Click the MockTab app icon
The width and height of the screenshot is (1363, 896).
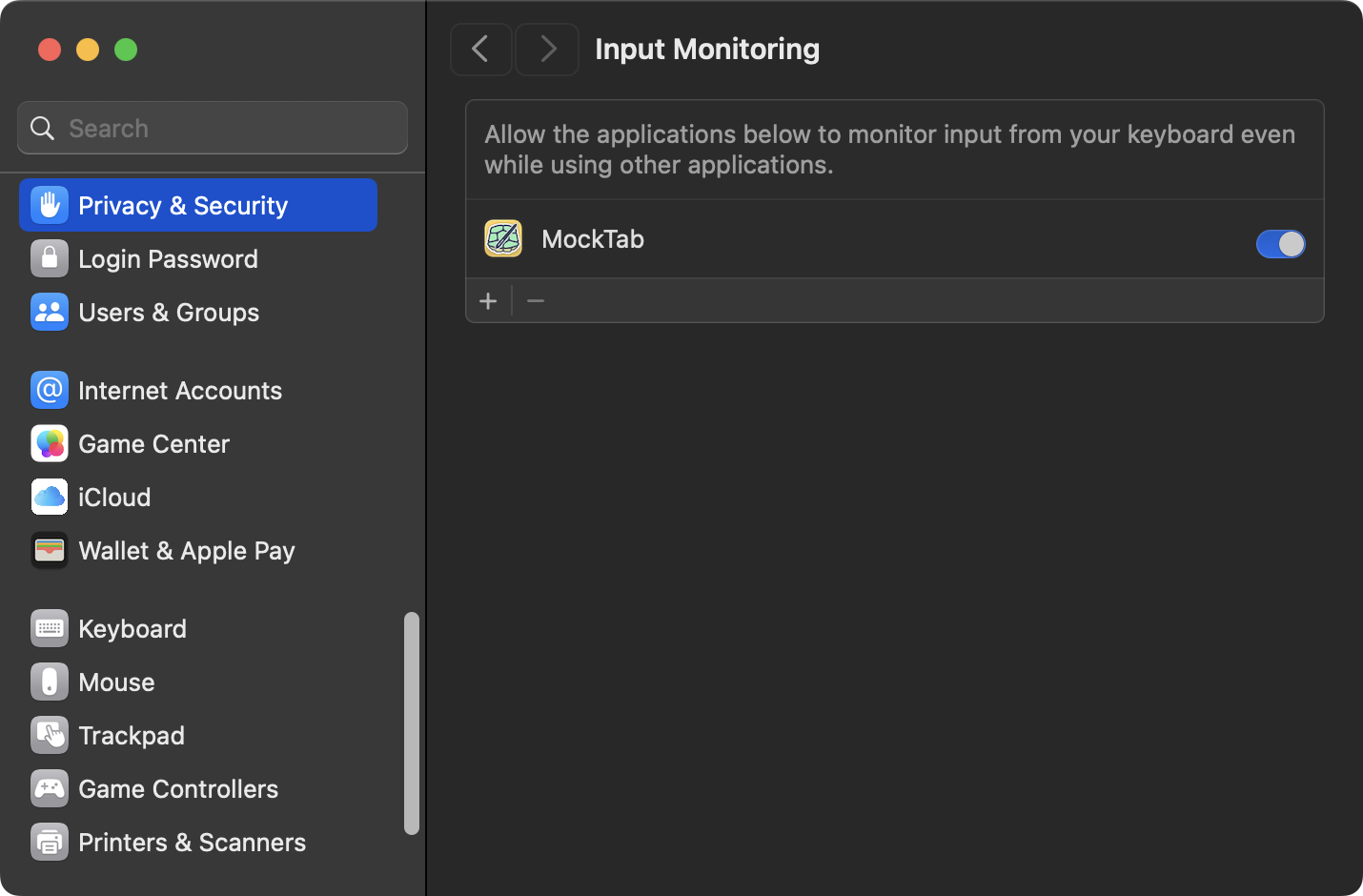click(503, 238)
